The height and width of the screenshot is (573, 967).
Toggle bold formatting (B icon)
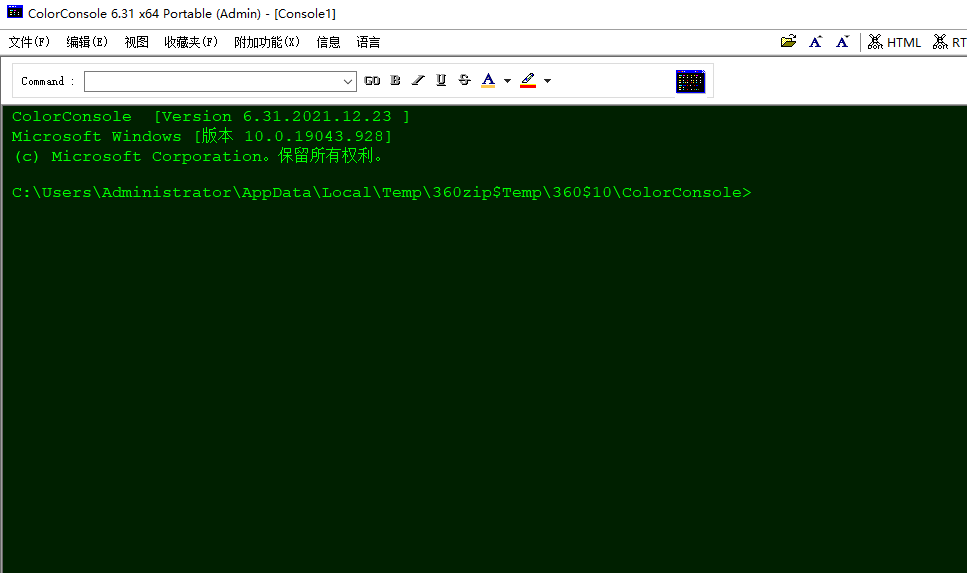click(395, 81)
